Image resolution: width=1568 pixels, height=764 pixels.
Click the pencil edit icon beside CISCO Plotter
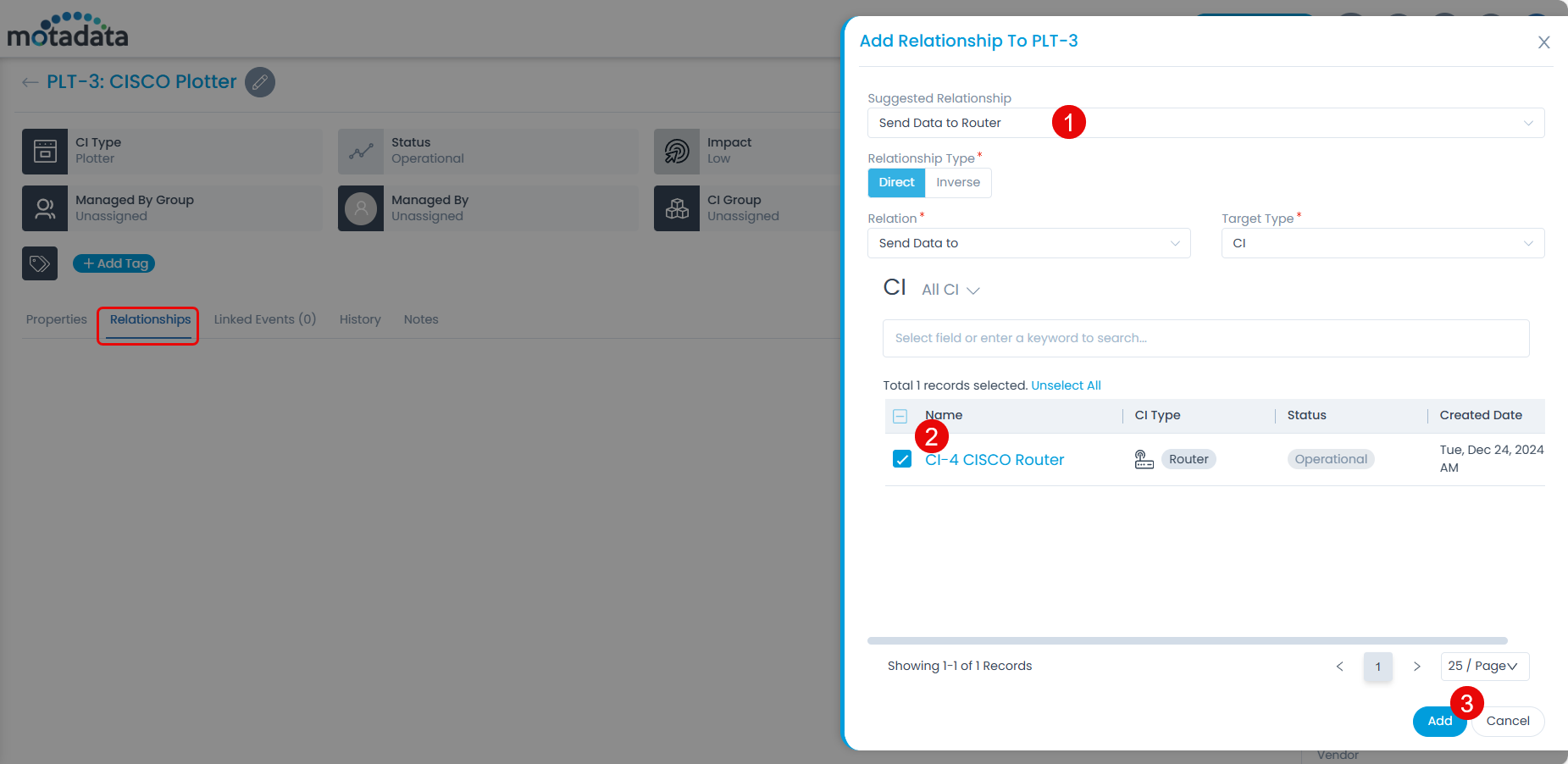(260, 82)
